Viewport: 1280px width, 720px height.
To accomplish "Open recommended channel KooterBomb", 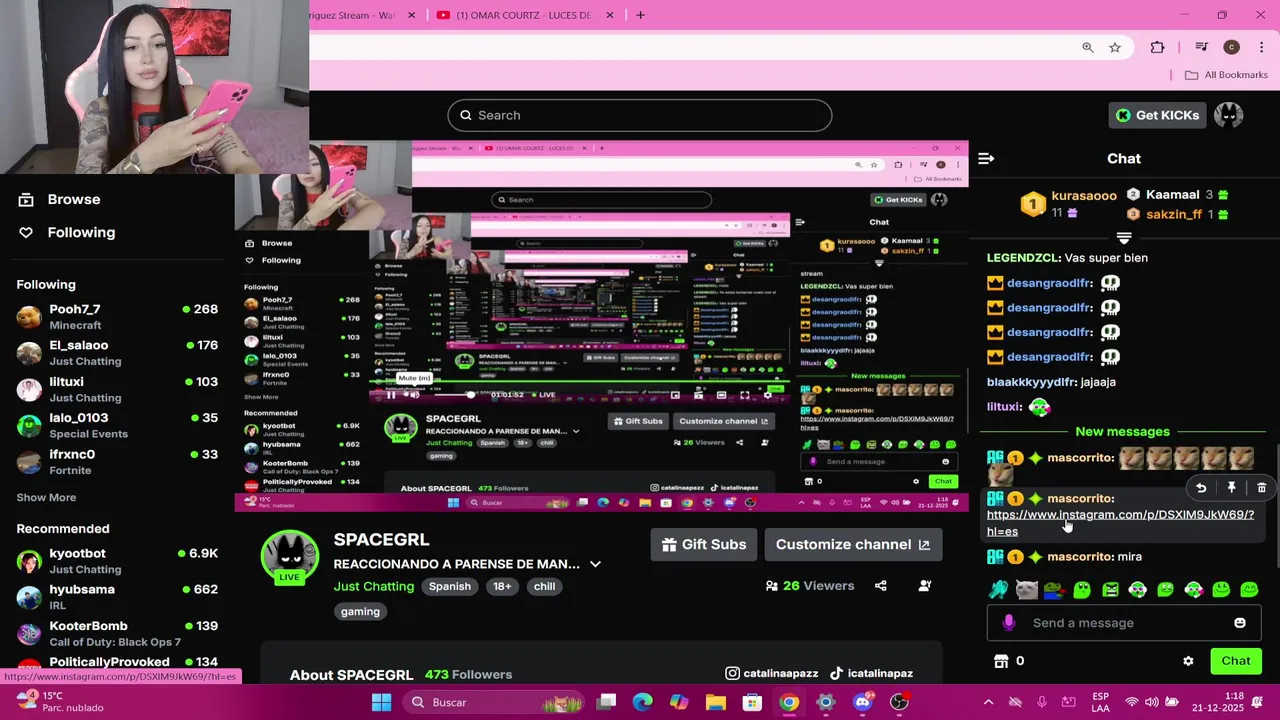I will (118, 633).
